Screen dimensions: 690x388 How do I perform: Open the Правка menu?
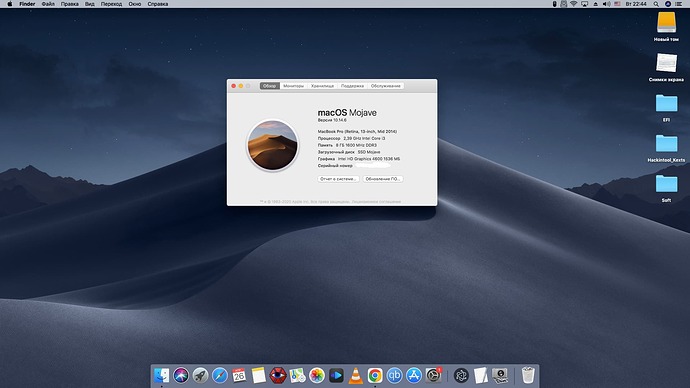[70, 4]
